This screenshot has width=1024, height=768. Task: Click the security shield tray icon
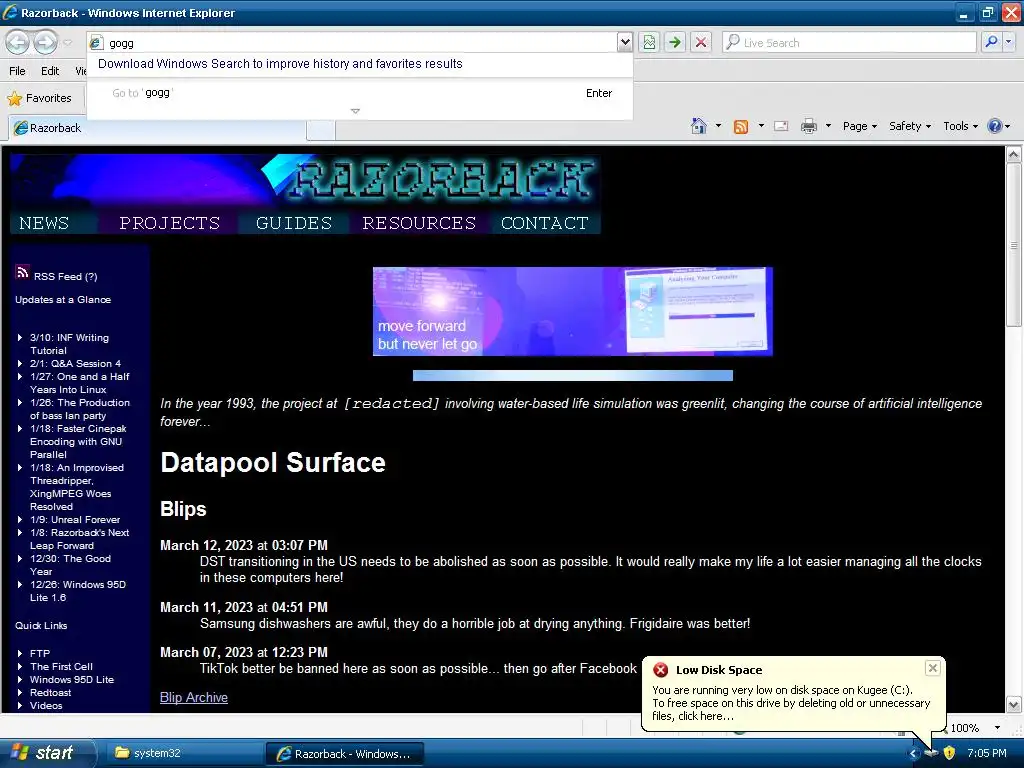pyautogui.click(x=949, y=754)
